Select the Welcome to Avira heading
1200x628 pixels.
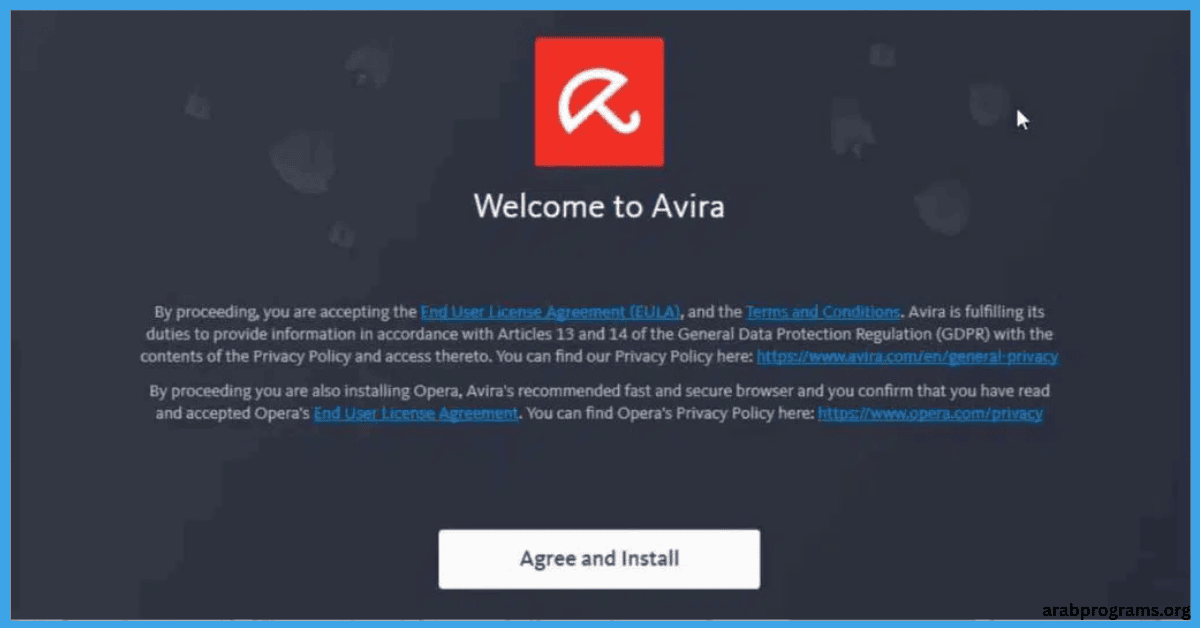599,206
